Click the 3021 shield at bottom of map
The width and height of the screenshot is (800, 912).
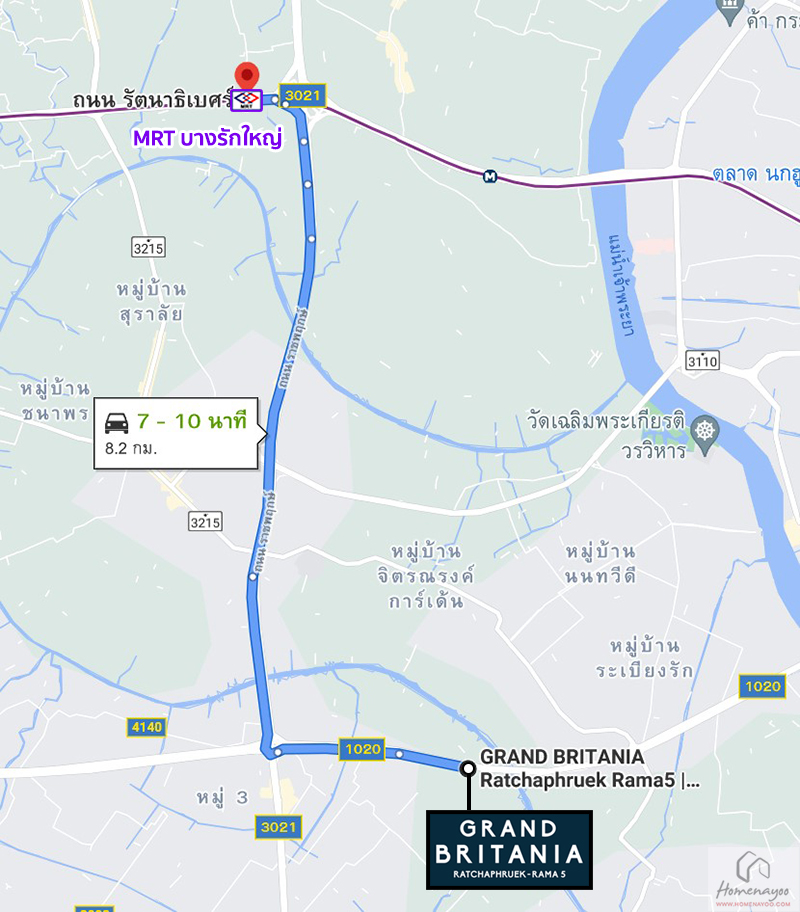pyautogui.click(x=278, y=827)
